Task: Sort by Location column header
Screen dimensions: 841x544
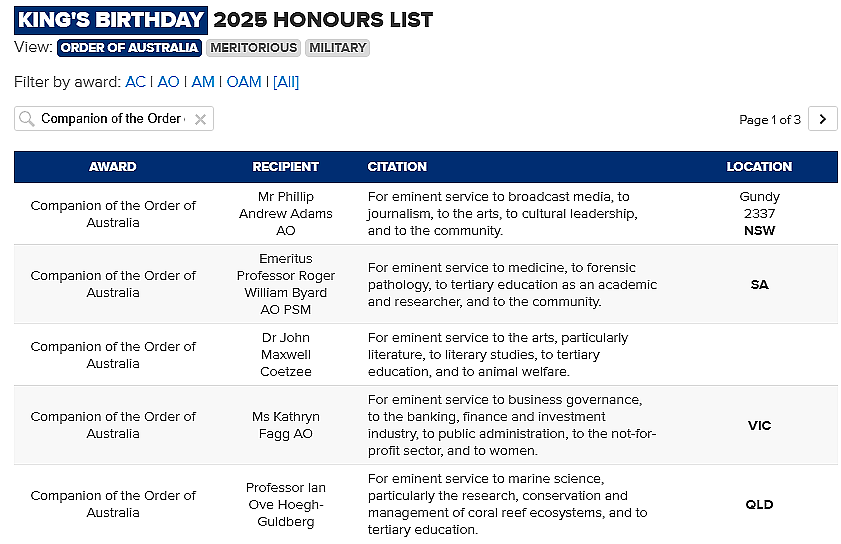Action: click(x=759, y=167)
